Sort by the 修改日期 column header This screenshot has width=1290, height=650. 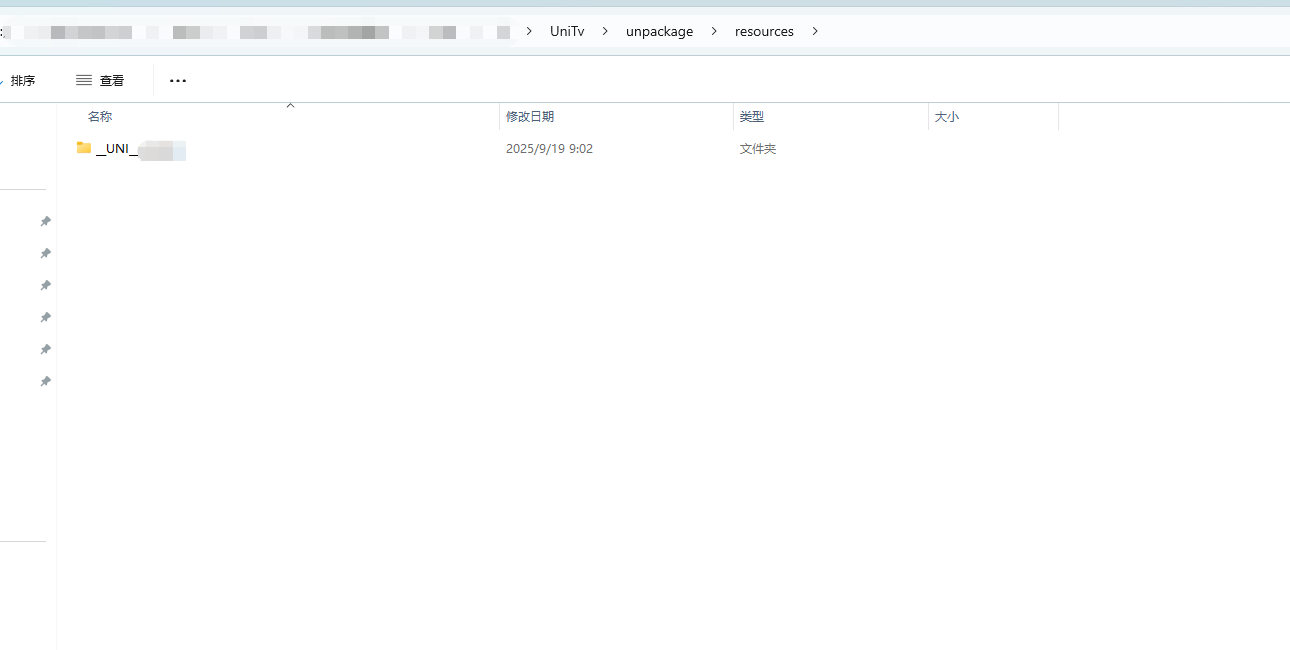(530, 117)
